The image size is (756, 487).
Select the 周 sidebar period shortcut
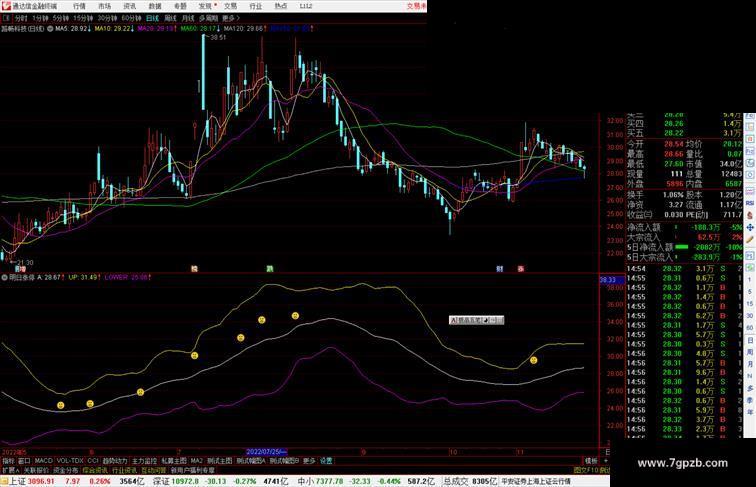(x=750, y=352)
